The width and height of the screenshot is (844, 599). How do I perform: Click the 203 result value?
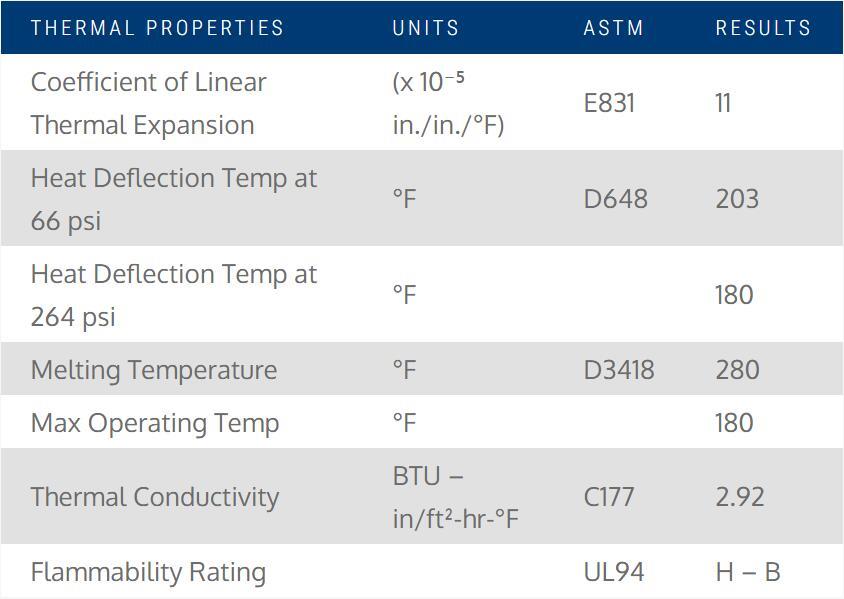click(737, 199)
